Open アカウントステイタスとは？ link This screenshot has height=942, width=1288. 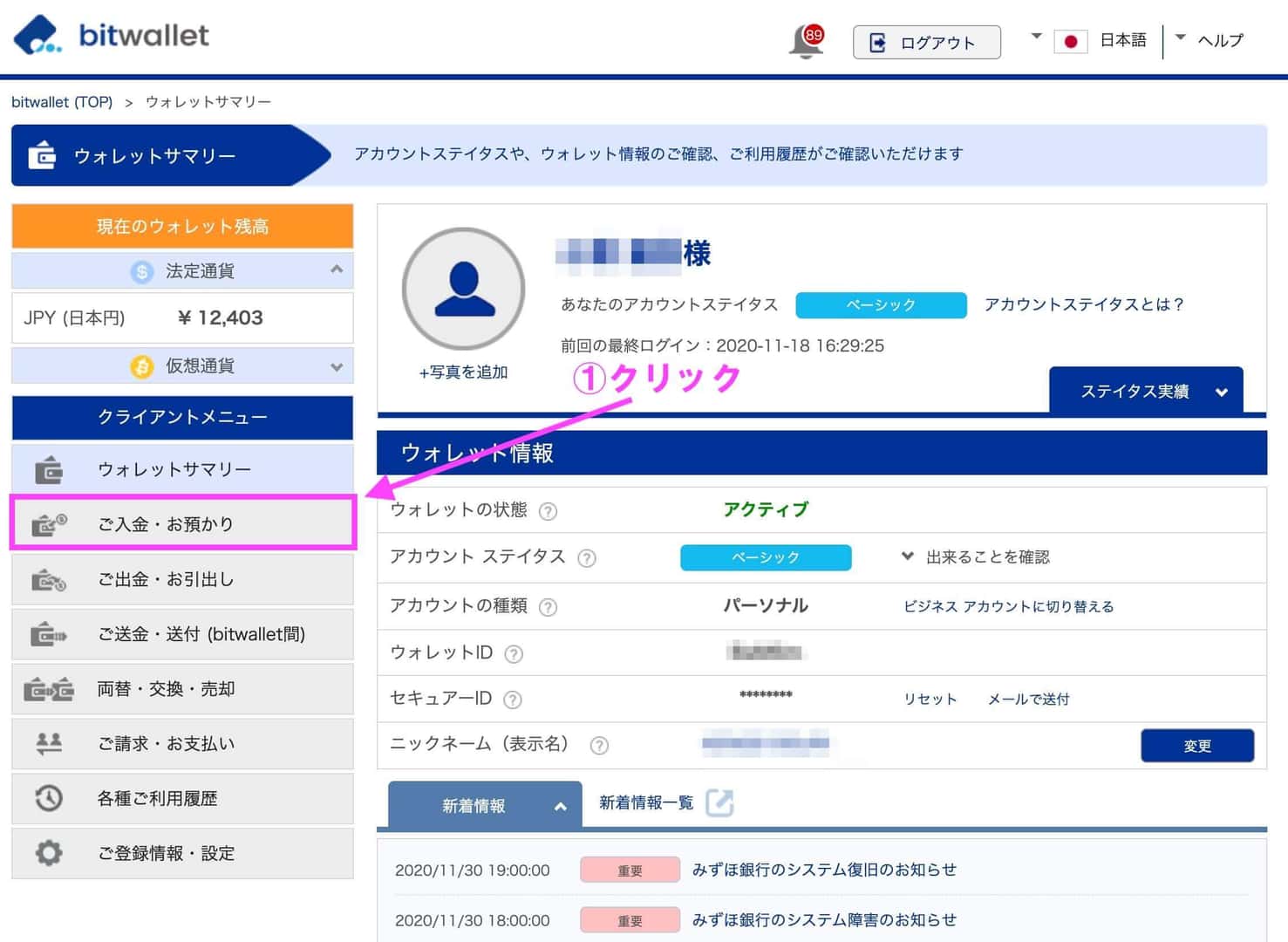coord(1085,304)
